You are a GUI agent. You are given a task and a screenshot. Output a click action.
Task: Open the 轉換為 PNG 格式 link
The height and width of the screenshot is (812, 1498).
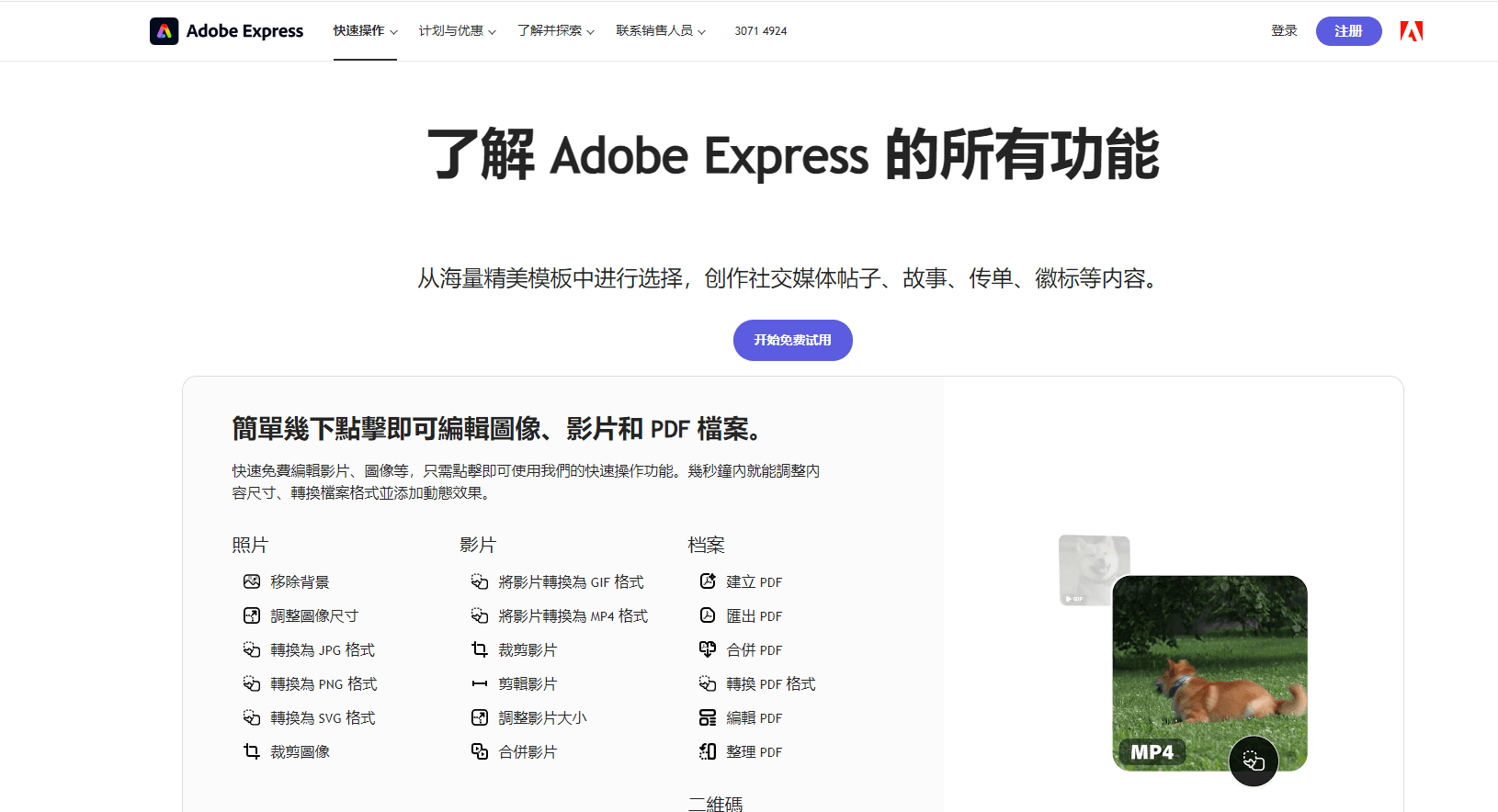pos(323,683)
